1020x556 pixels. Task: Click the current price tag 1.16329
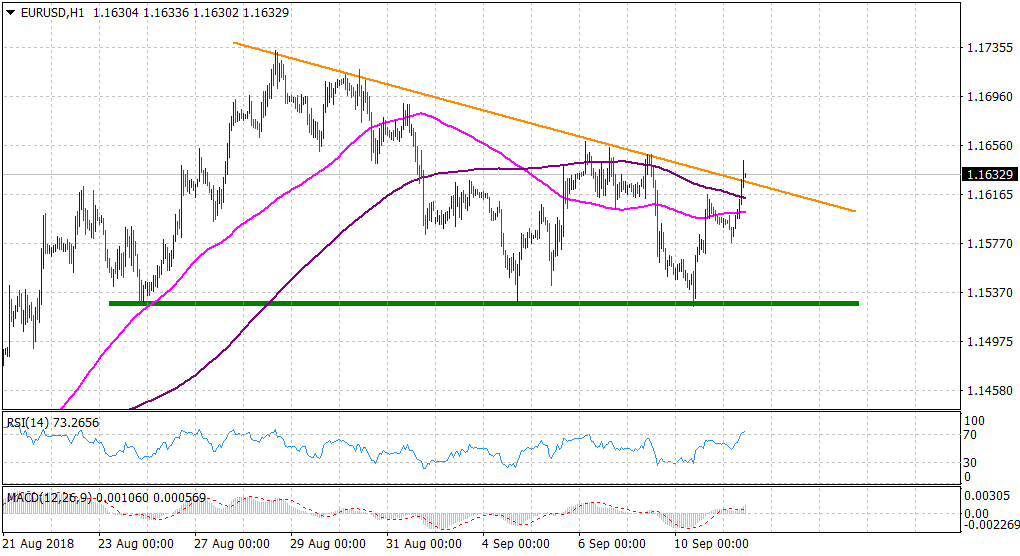[990, 174]
